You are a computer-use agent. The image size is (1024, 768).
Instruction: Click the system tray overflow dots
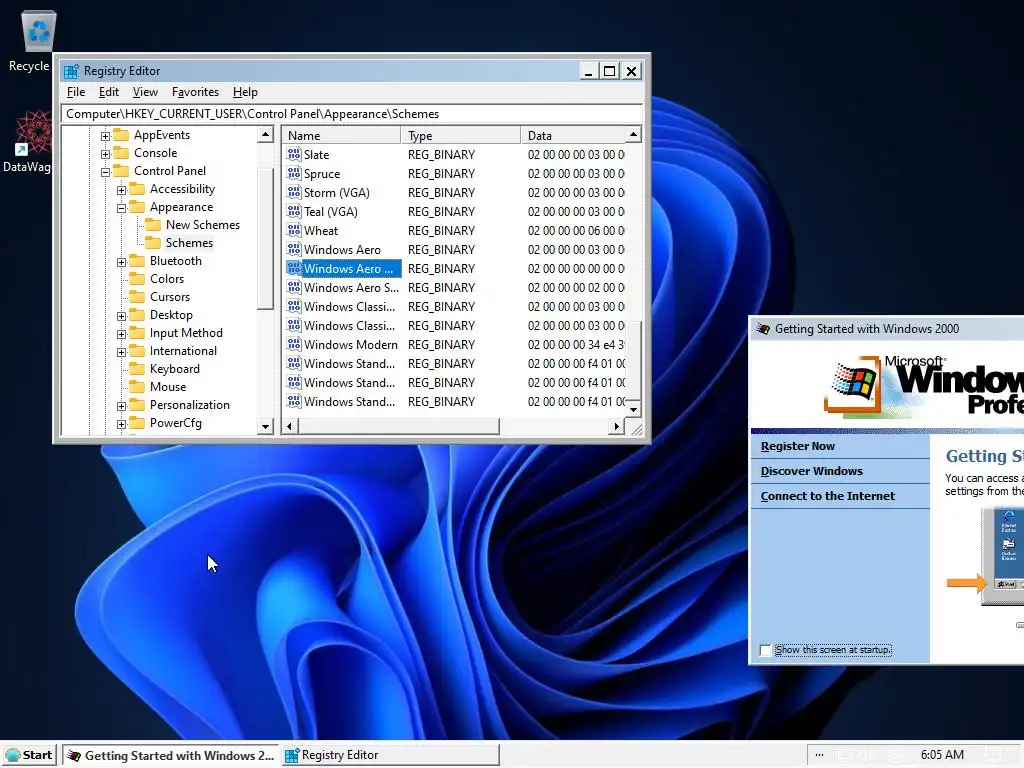click(819, 755)
